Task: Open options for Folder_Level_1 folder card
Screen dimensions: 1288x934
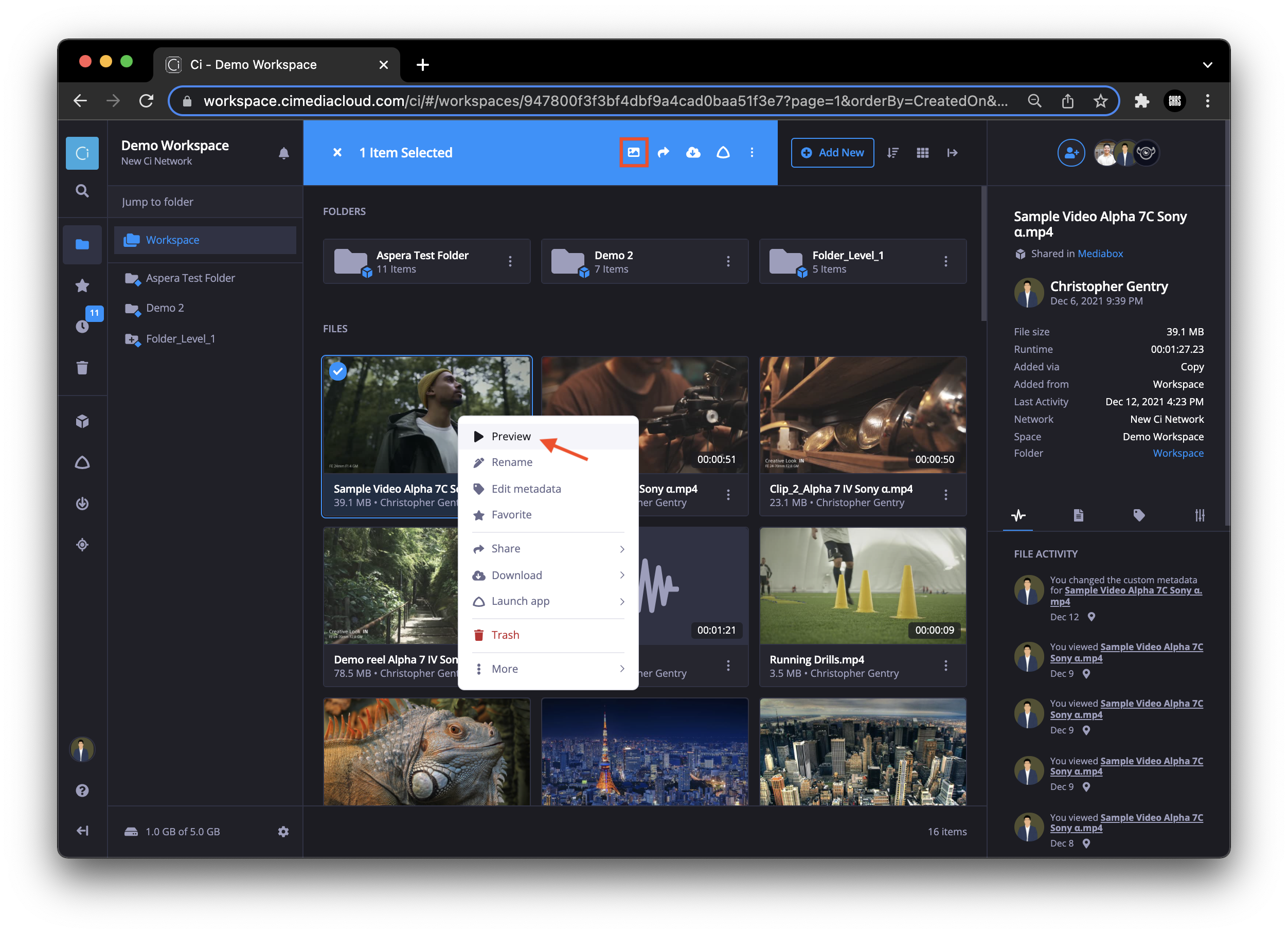Action: pos(945,261)
